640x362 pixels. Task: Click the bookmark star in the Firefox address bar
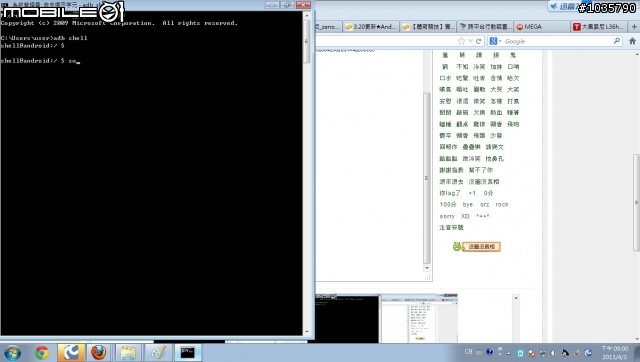point(461,41)
